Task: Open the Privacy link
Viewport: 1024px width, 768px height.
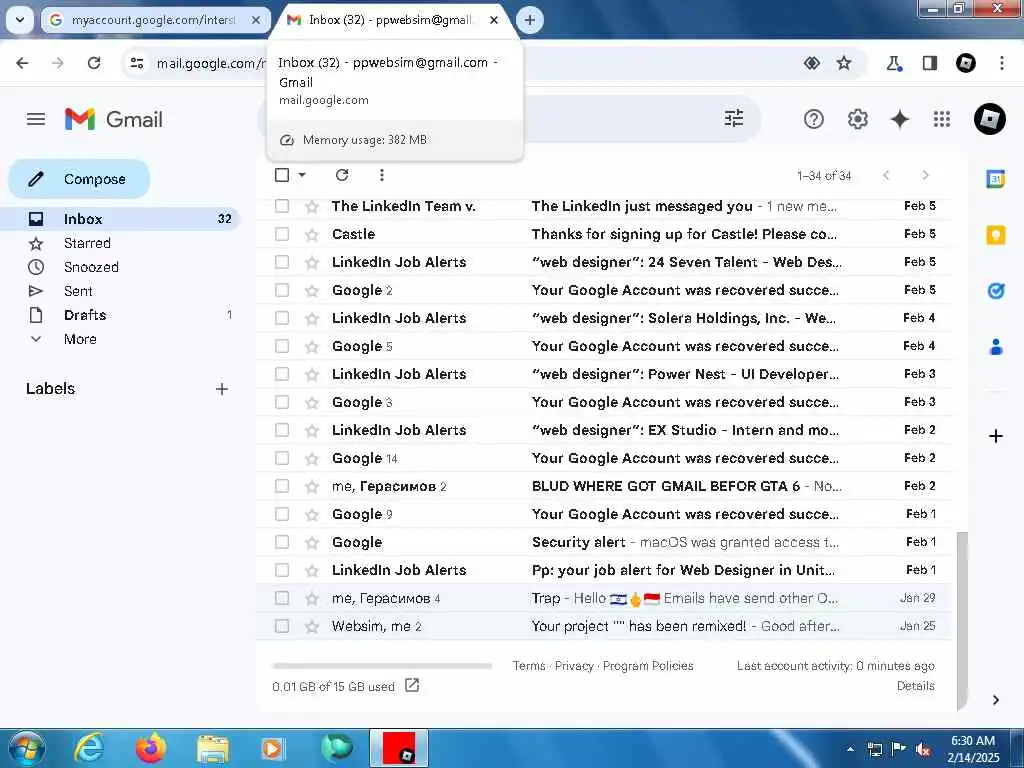Action: coord(574,665)
